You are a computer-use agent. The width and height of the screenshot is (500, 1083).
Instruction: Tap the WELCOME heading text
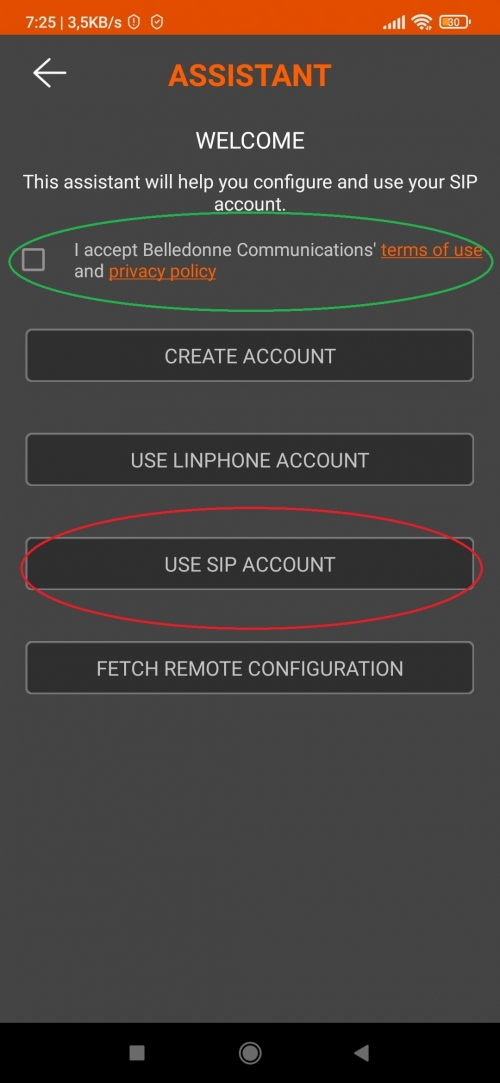[250, 141]
